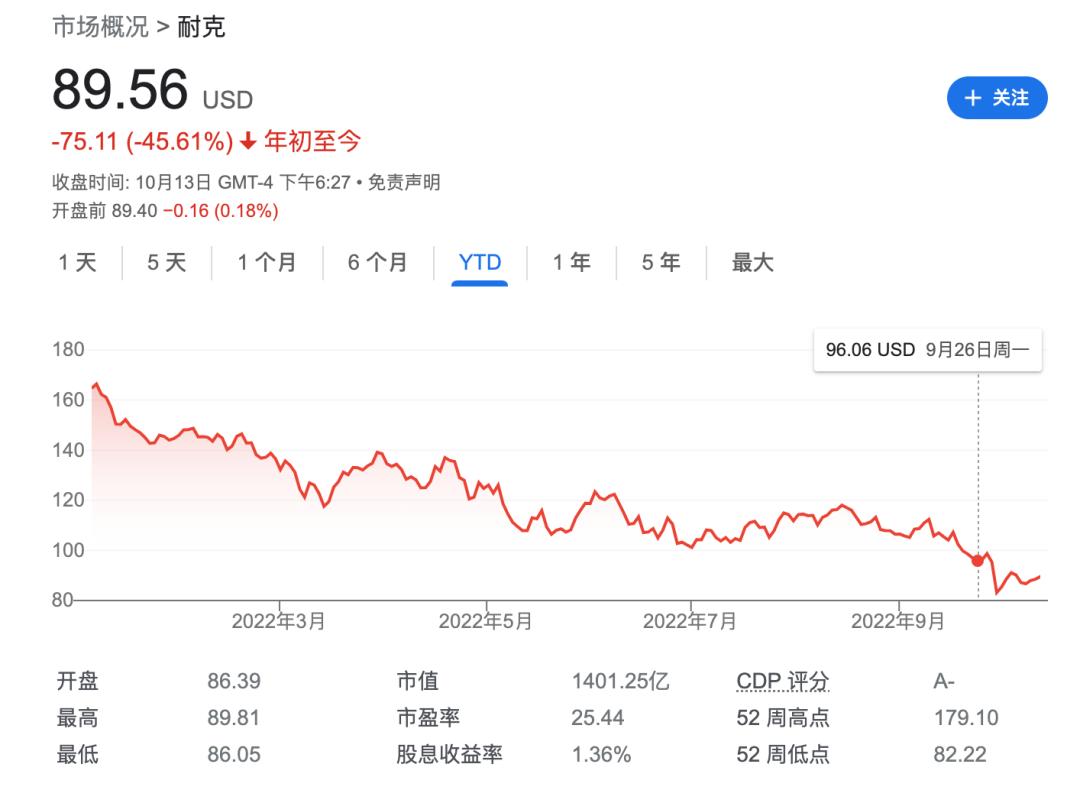The image size is (1080, 790).
Task: Click the 180 y-axis label
Action: 68,349
